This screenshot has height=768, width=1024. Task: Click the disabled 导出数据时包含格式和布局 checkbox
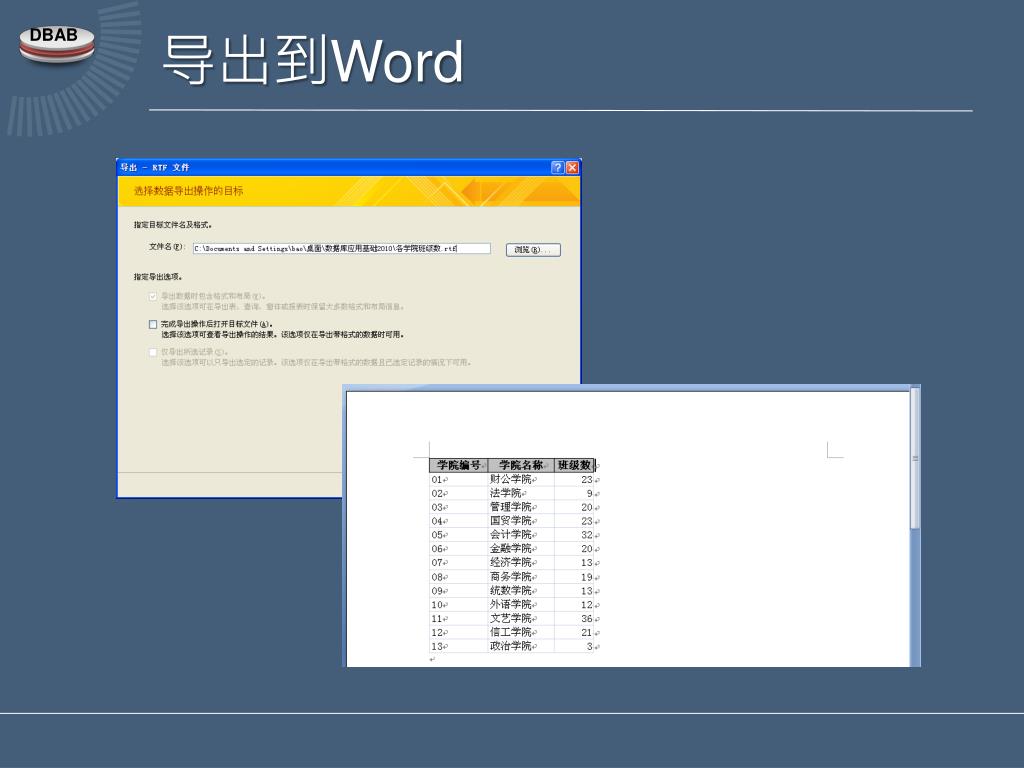pyautogui.click(x=153, y=296)
